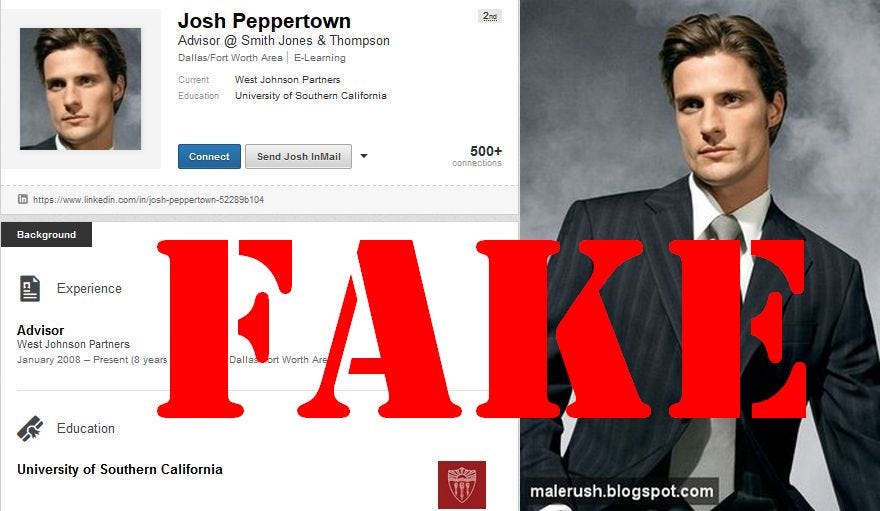Click the LinkedIn logo beside profile URL
Viewport: 880px width, 511px height.
coord(22,199)
